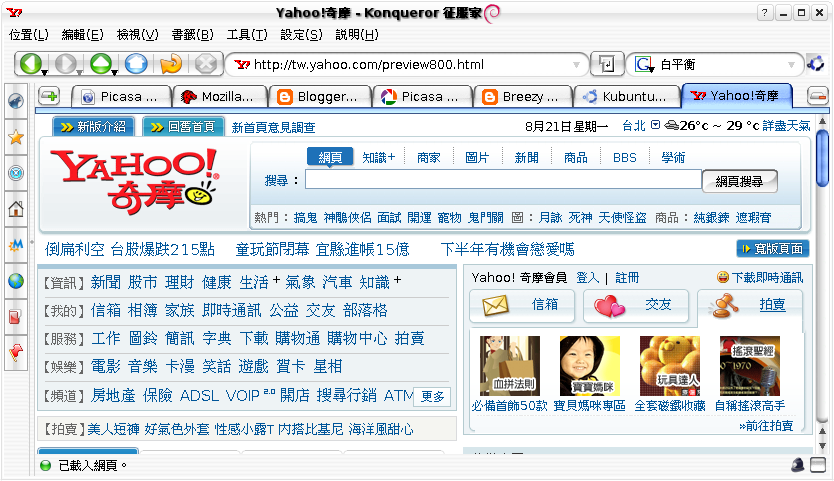Click the 網頁搜尋 search button
This screenshot has width=834, height=481.
[x=739, y=181]
